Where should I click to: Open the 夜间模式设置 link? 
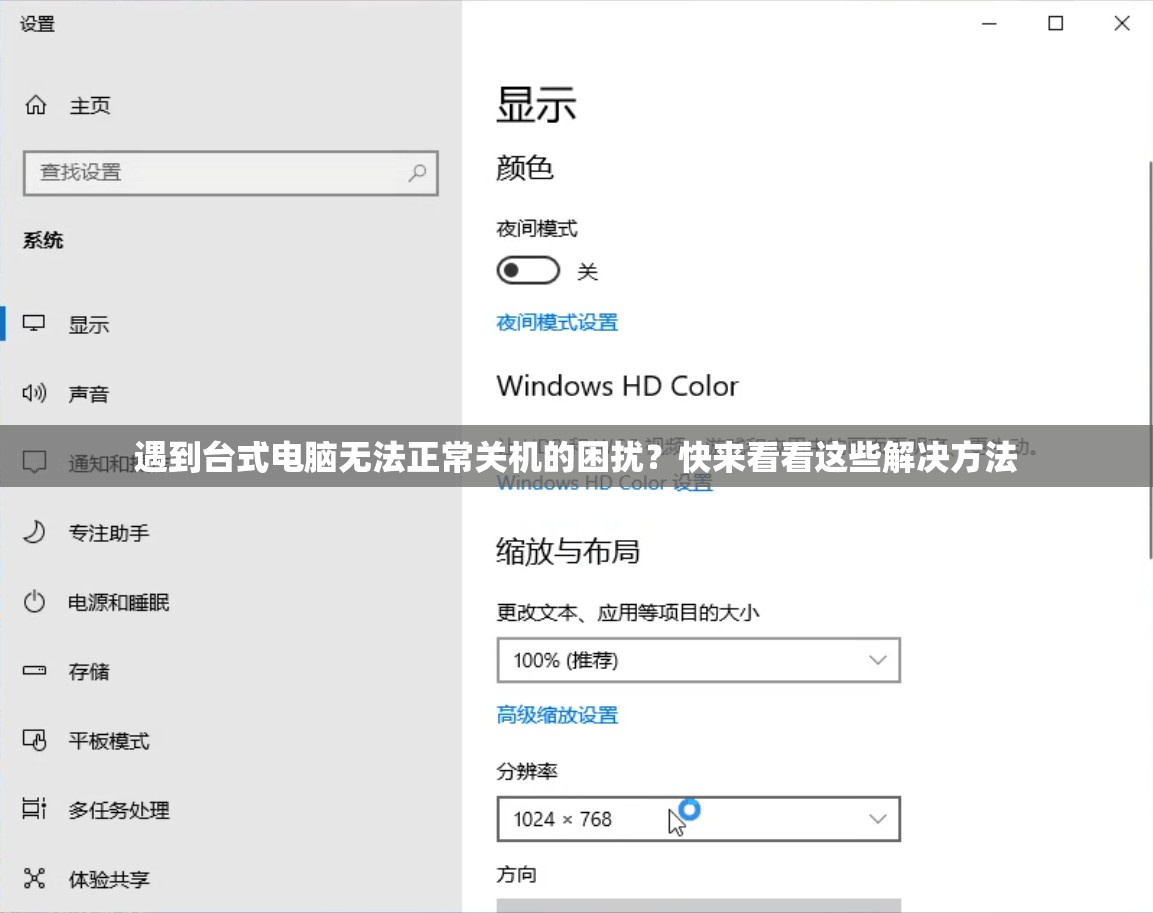coord(557,322)
